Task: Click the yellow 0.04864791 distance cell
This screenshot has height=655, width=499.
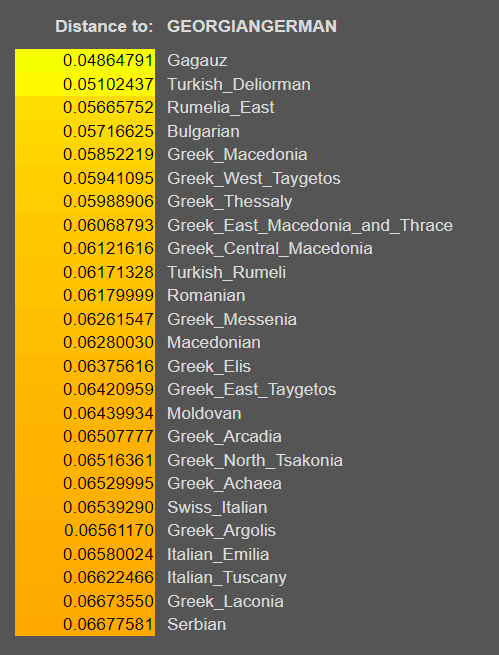Action: tap(85, 61)
